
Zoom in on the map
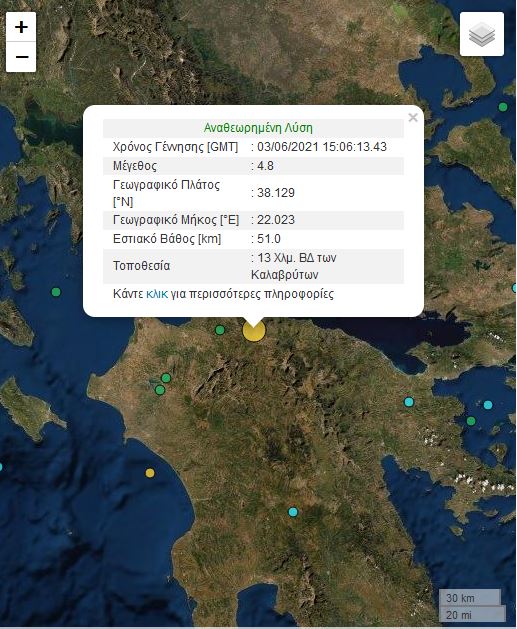21,27
